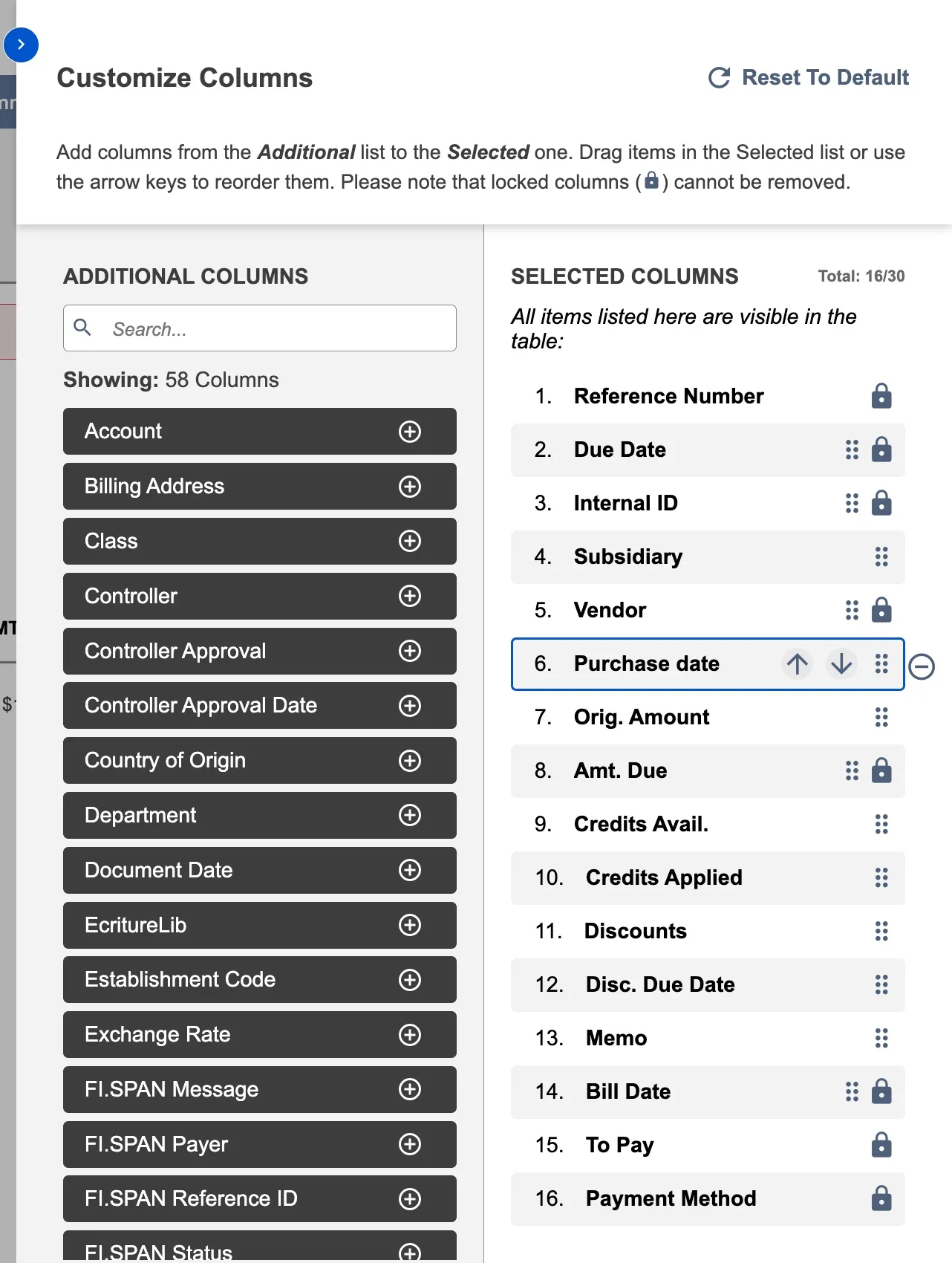Select the Country of Origin column button

pyautogui.click(x=260, y=761)
